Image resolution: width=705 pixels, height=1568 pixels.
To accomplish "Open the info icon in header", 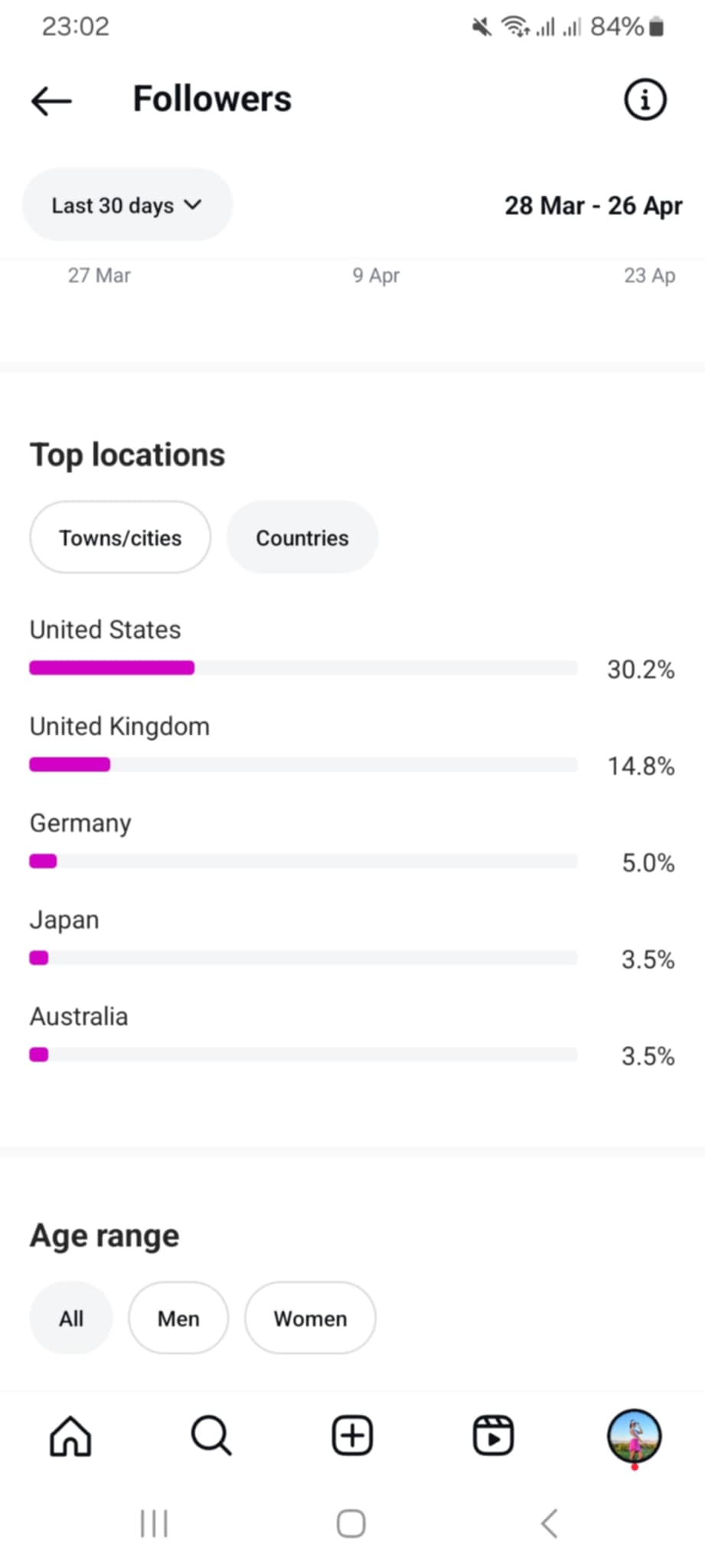I will tap(645, 100).
